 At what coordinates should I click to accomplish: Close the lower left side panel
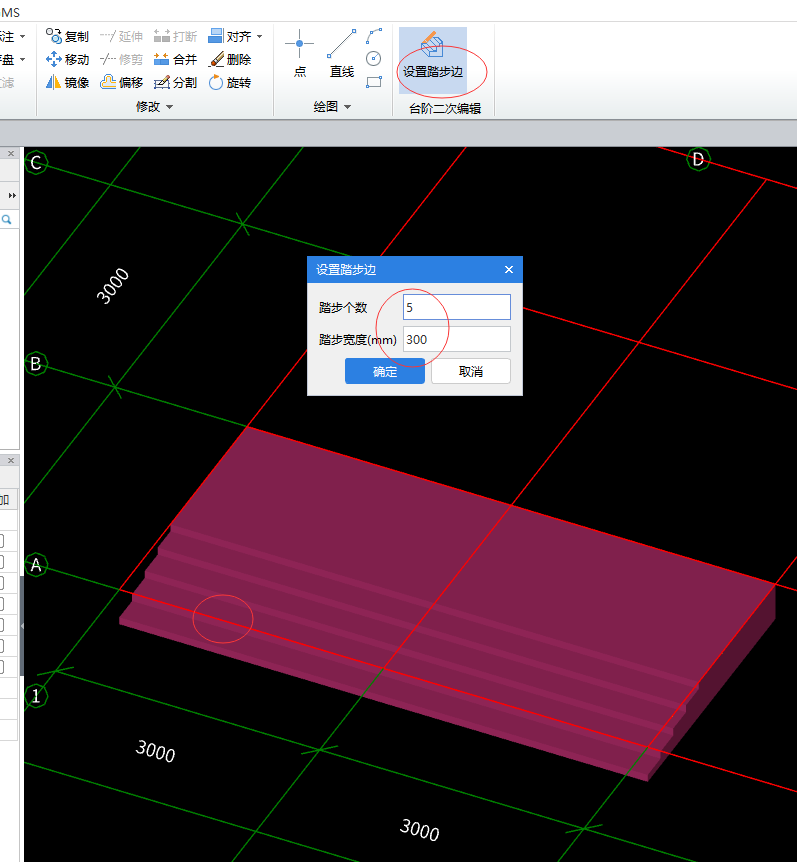[10, 460]
